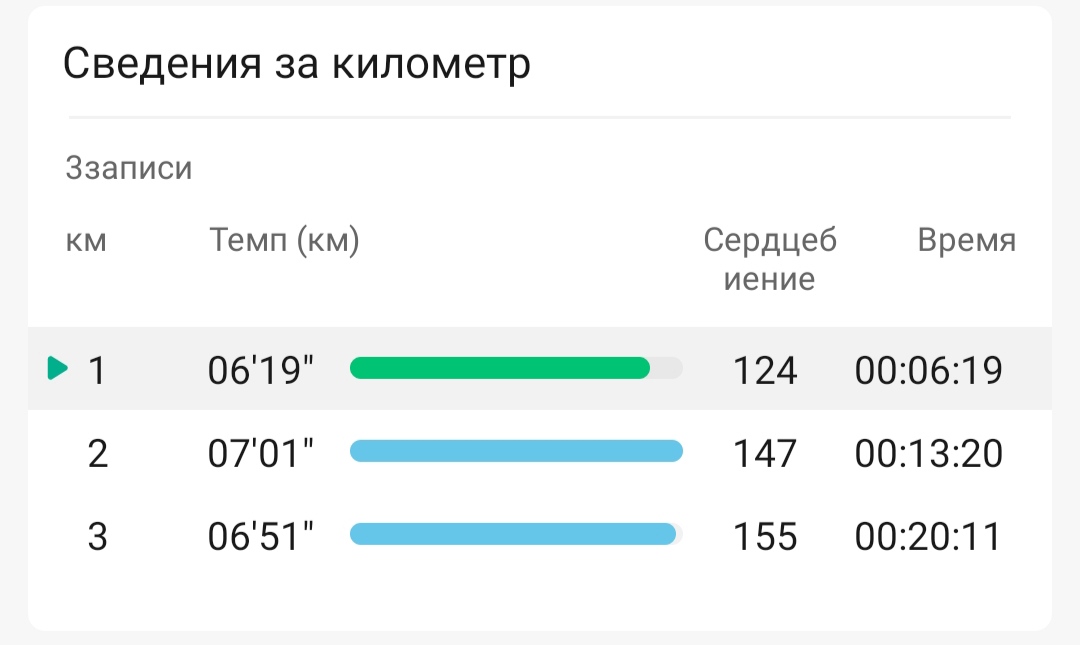Click heart rate value 155
This screenshot has width=1080, height=645.
coord(765,537)
